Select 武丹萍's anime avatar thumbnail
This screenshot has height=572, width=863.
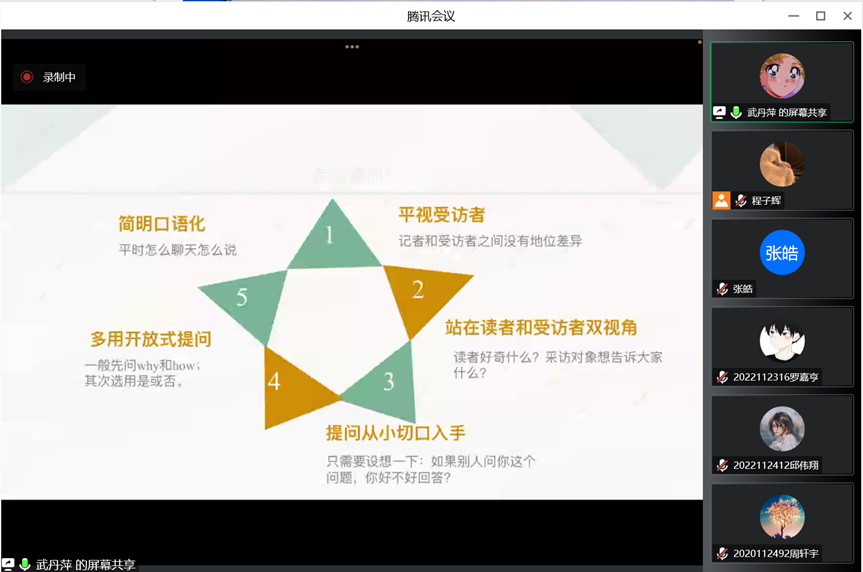(x=782, y=76)
